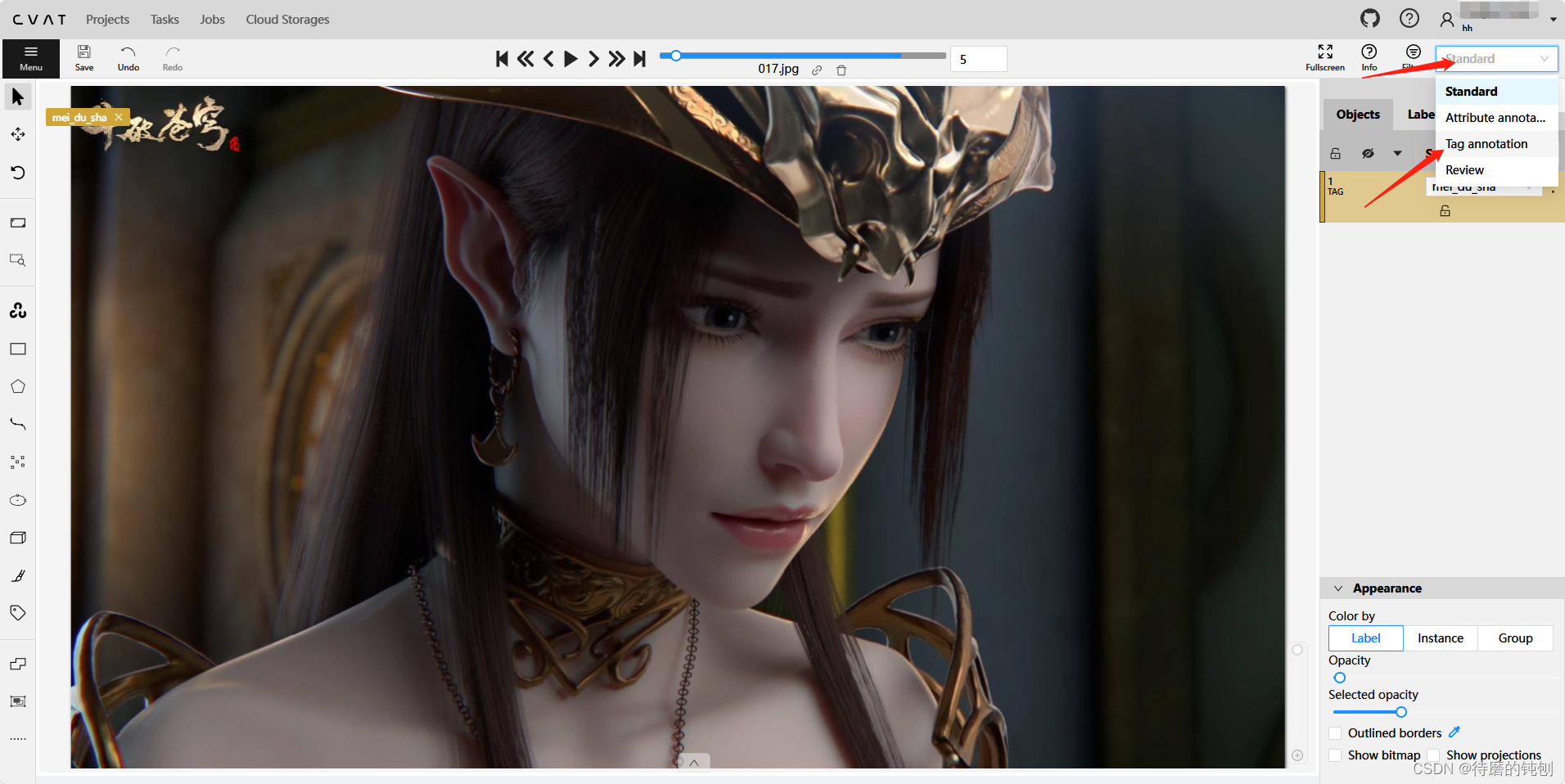
Task: Choose the draw polygon tool
Action: click(18, 386)
